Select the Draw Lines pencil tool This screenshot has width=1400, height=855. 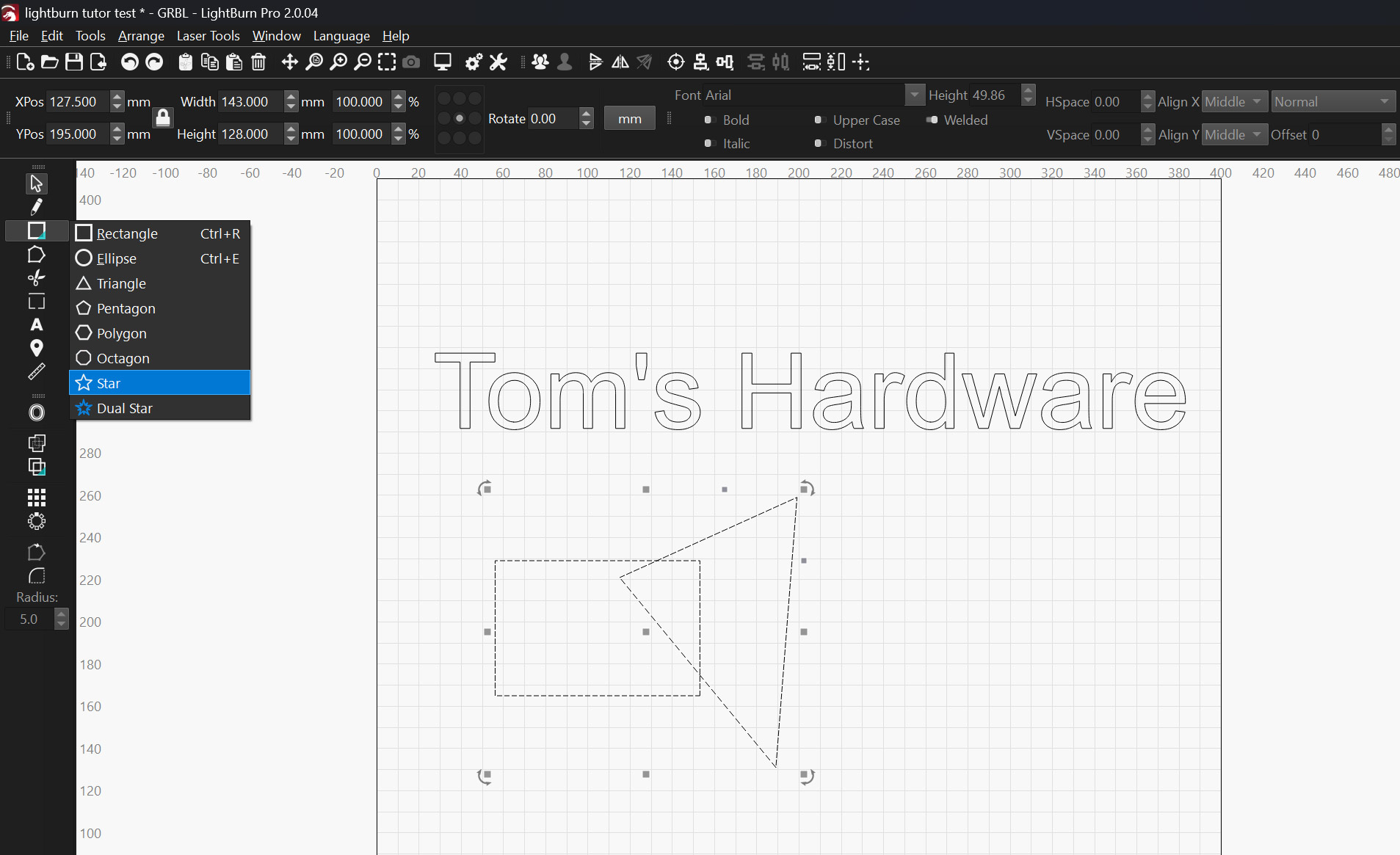[36, 206]
